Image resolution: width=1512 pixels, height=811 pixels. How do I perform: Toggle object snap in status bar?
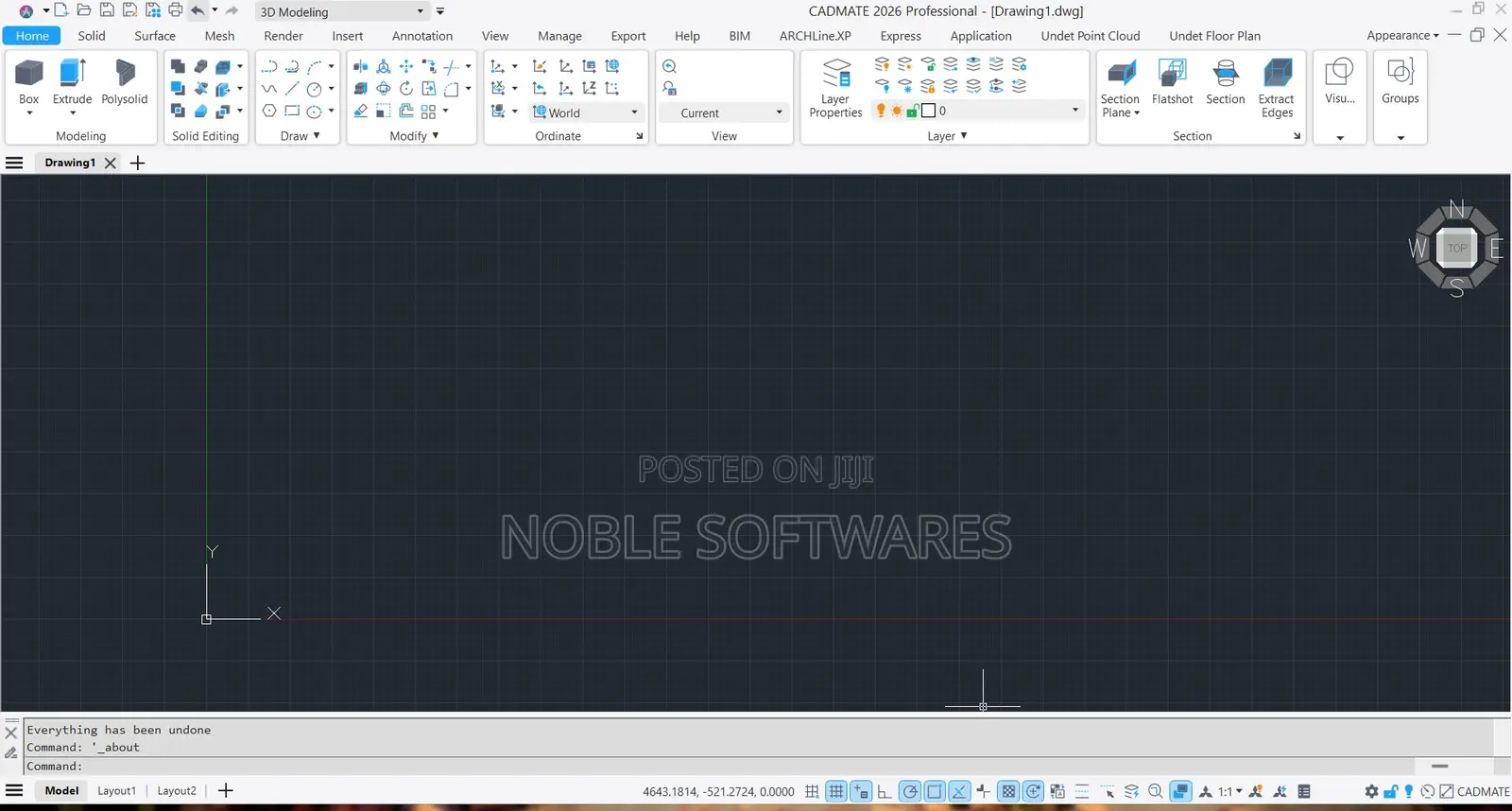[935, 792]
